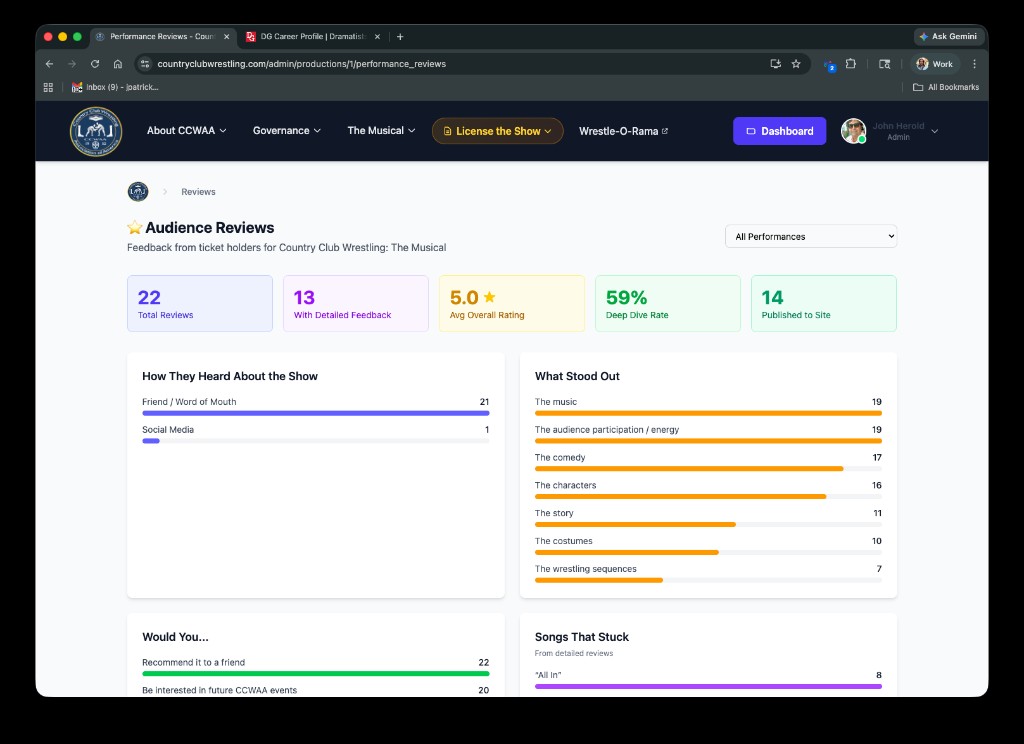Click the search-this-page icon right of extensions
The image size is (1024, 744).
884,63
